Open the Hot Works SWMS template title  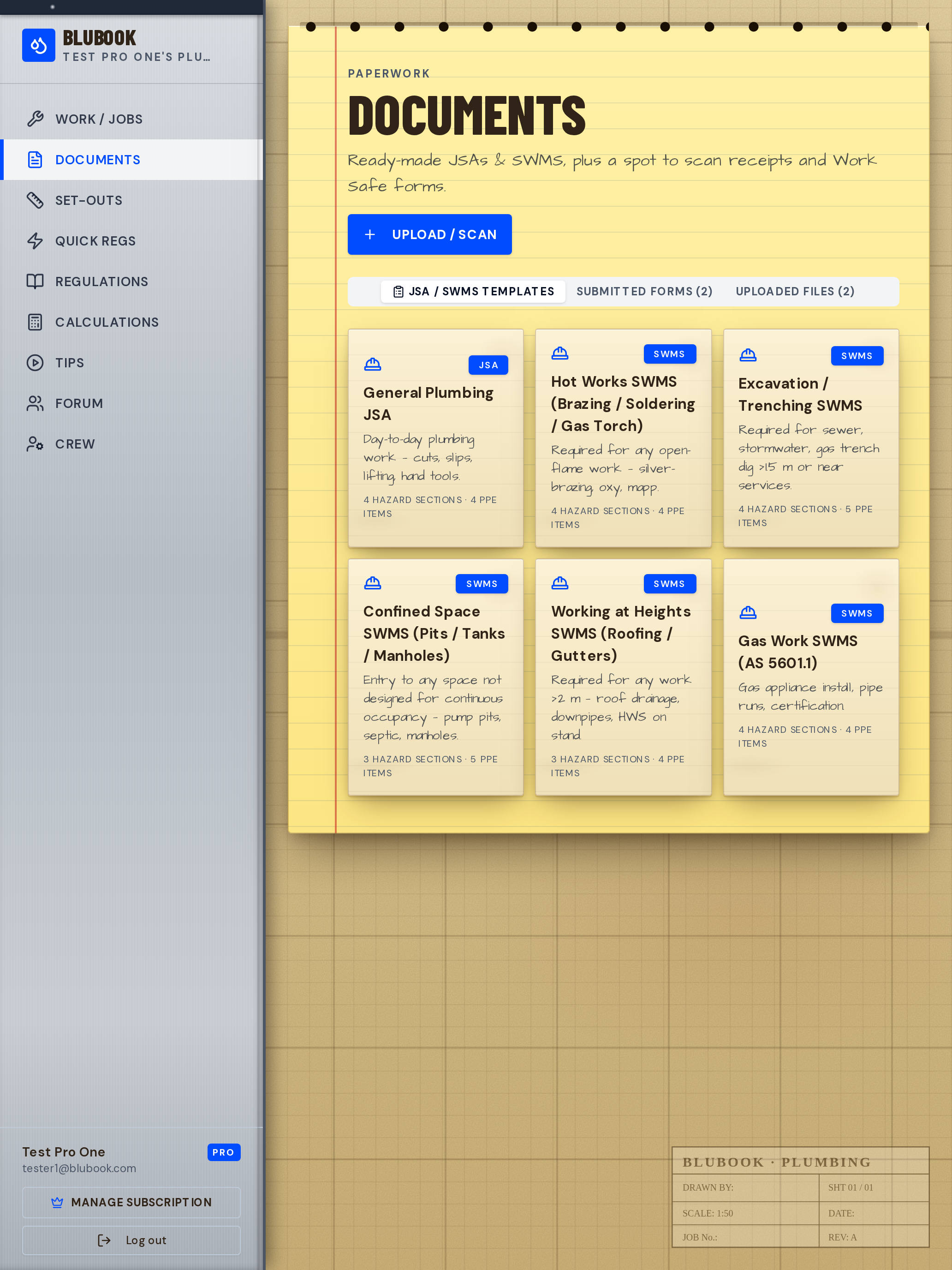[x=623, y=404]
